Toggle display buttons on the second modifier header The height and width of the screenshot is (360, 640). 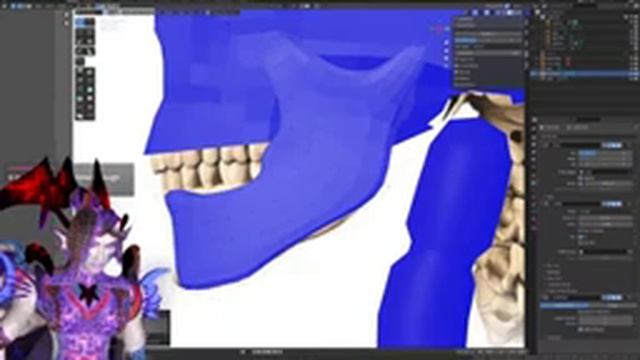click(x=611, y=203)
